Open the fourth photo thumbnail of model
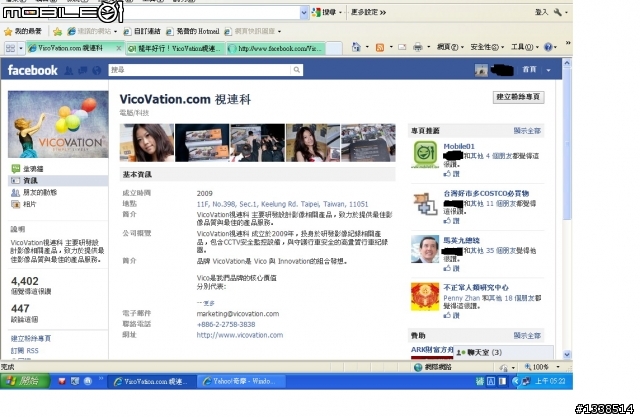Screen dimensions: 640x417 313,143
